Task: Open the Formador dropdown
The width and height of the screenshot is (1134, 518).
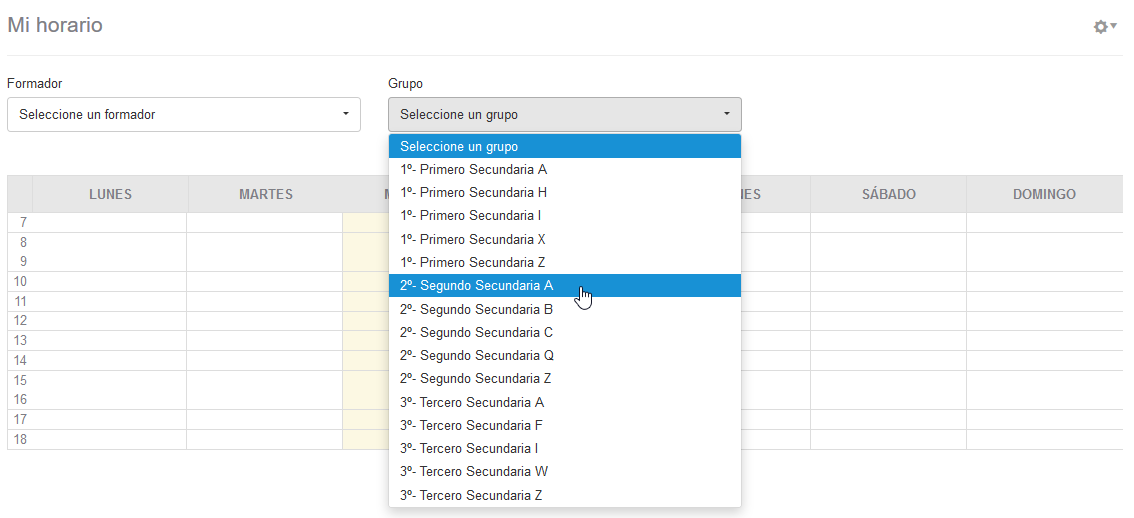Action: 183,114
